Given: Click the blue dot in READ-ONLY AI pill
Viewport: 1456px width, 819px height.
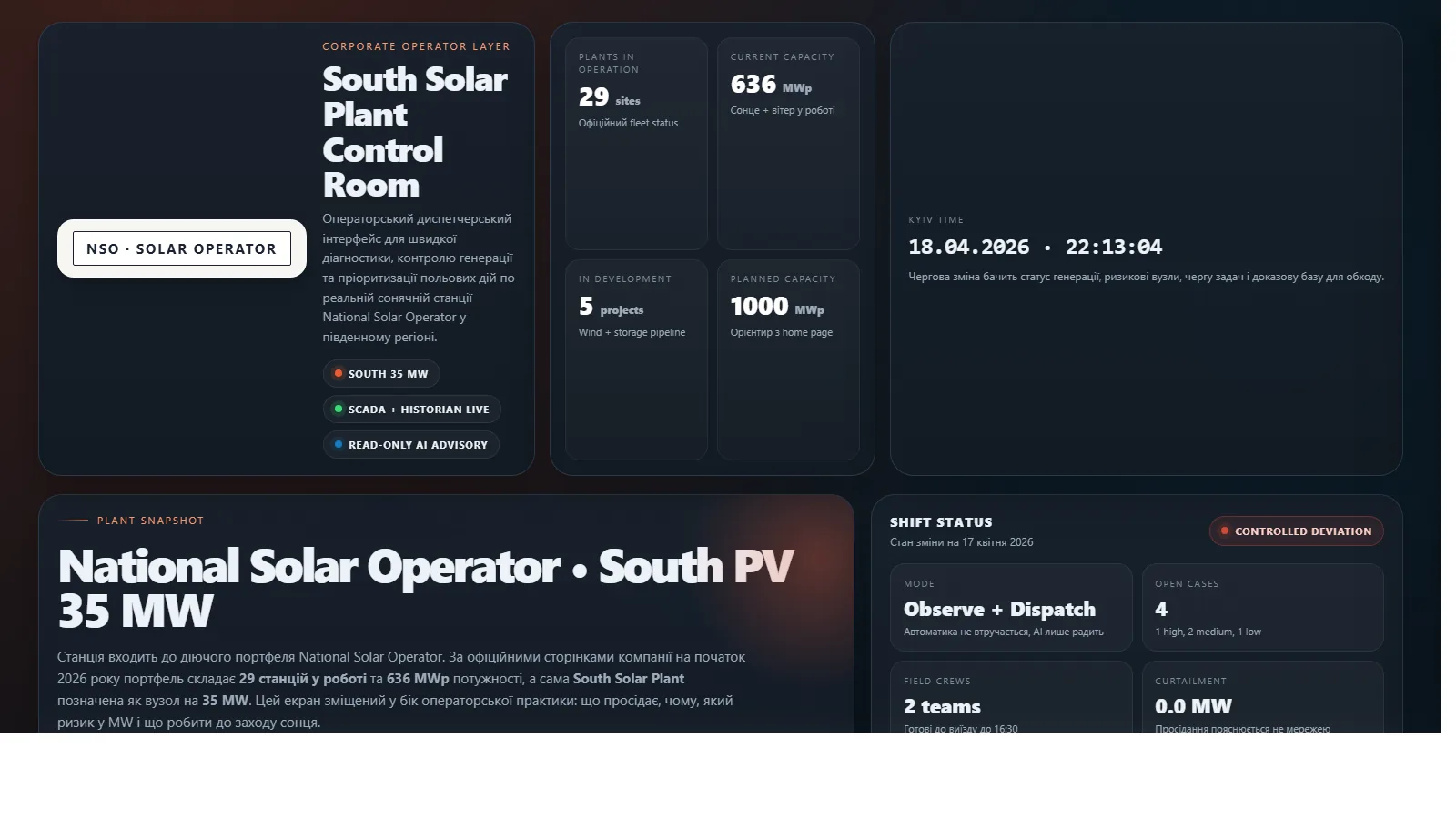Looking at the screenshot, I should tap(339, 445).
